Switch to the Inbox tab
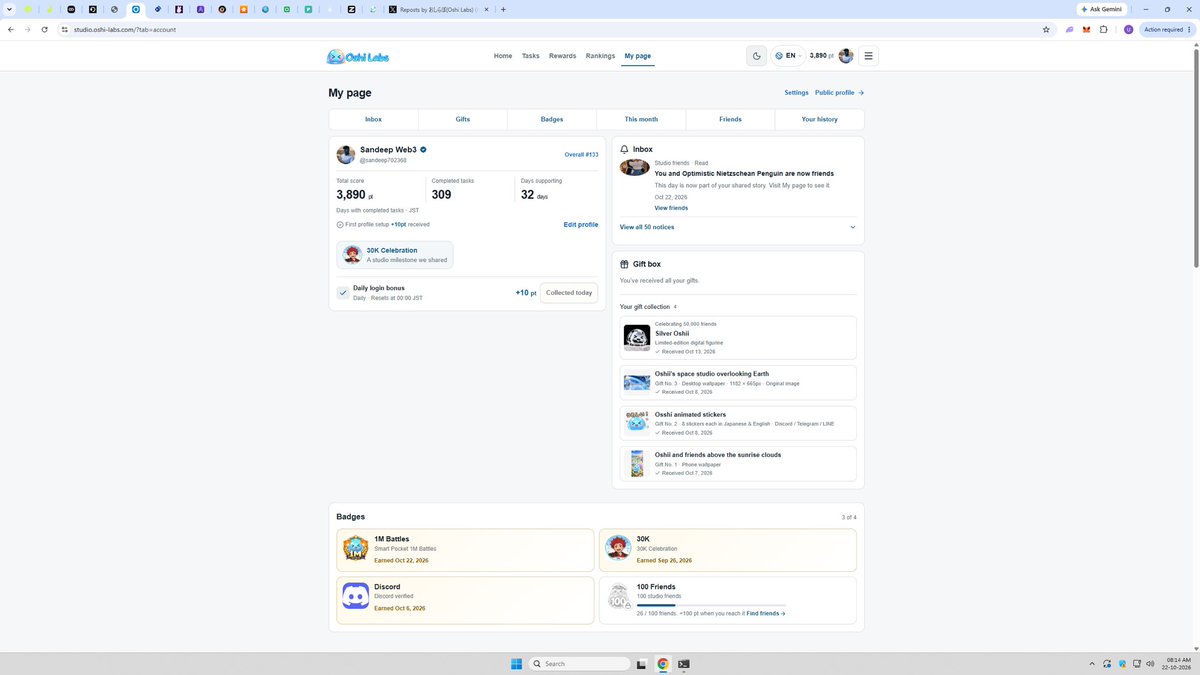1200x675 pixels. (373, 119)
